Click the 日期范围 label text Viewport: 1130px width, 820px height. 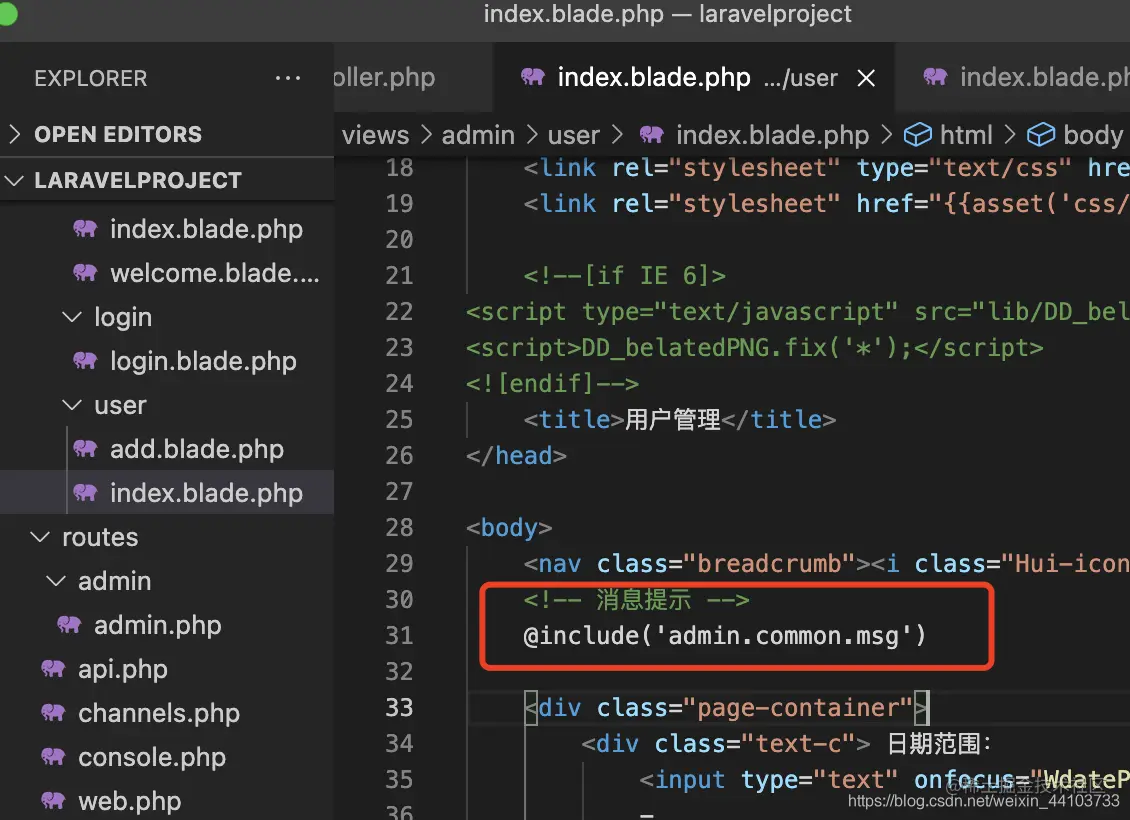pos(940,744)
